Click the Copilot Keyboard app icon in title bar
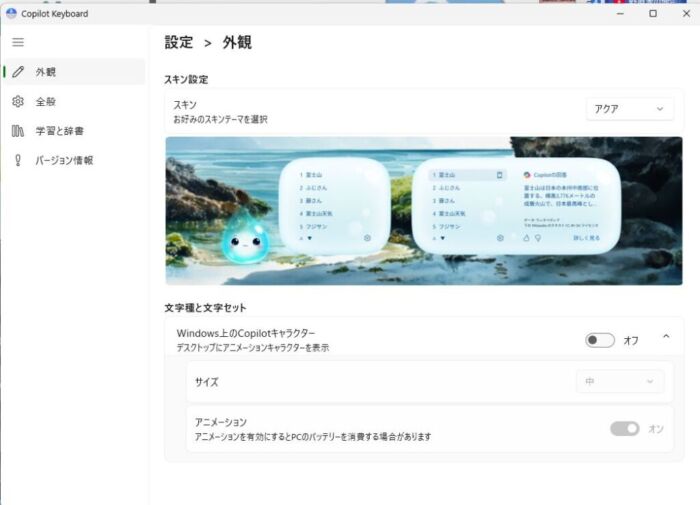The height and width of the screenshot is (505, 700). [10, 13]
